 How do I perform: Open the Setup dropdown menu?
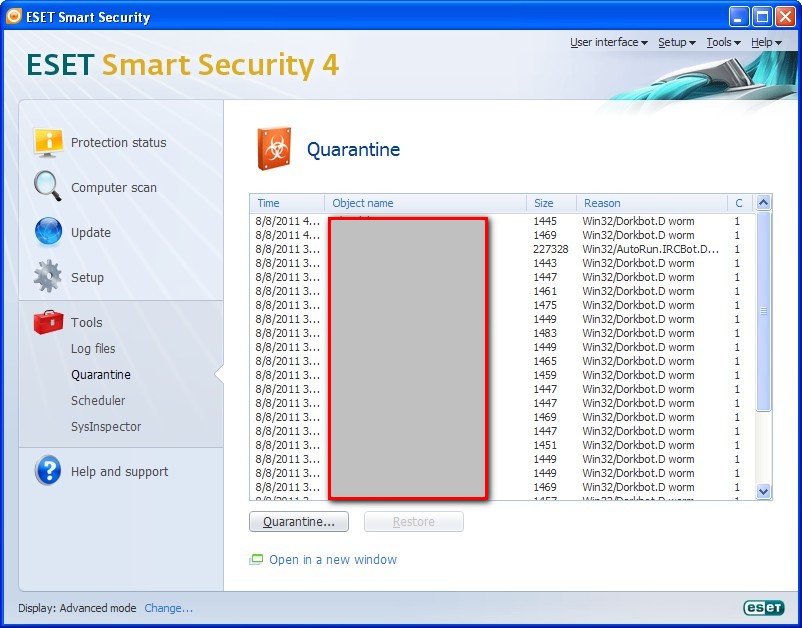676,42
